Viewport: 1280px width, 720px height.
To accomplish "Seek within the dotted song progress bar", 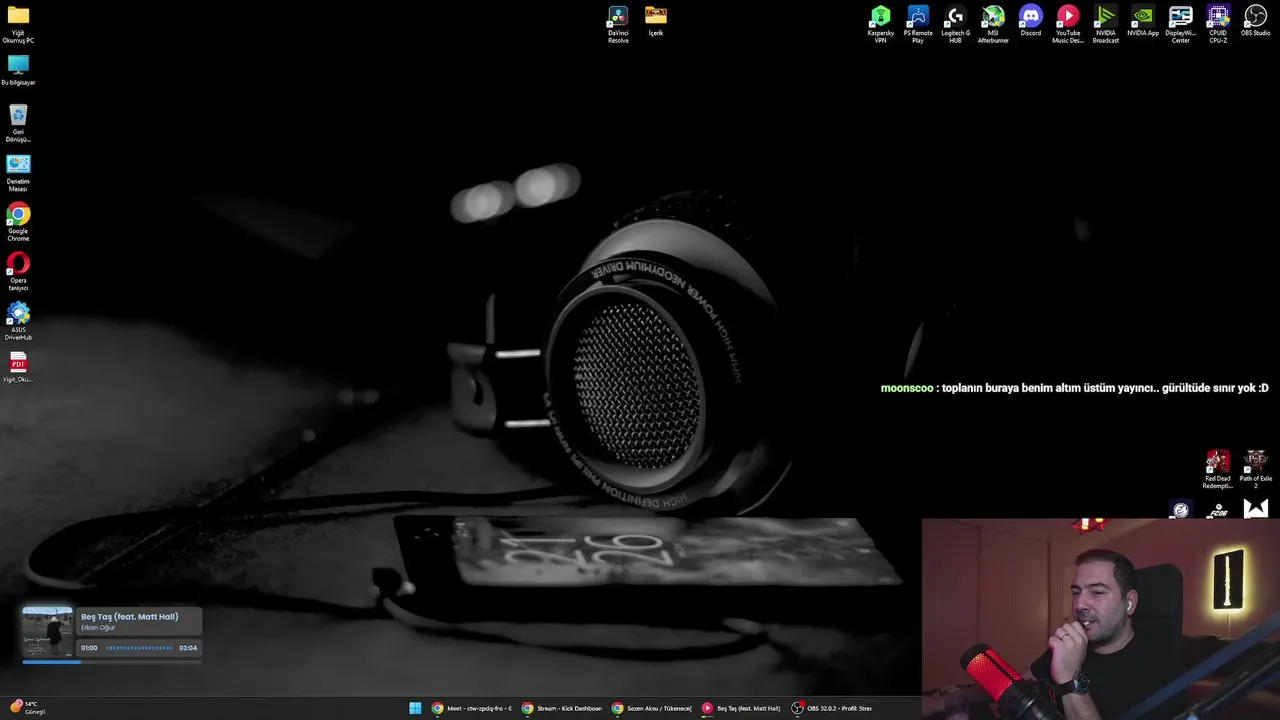I will [x=139, y=648].
